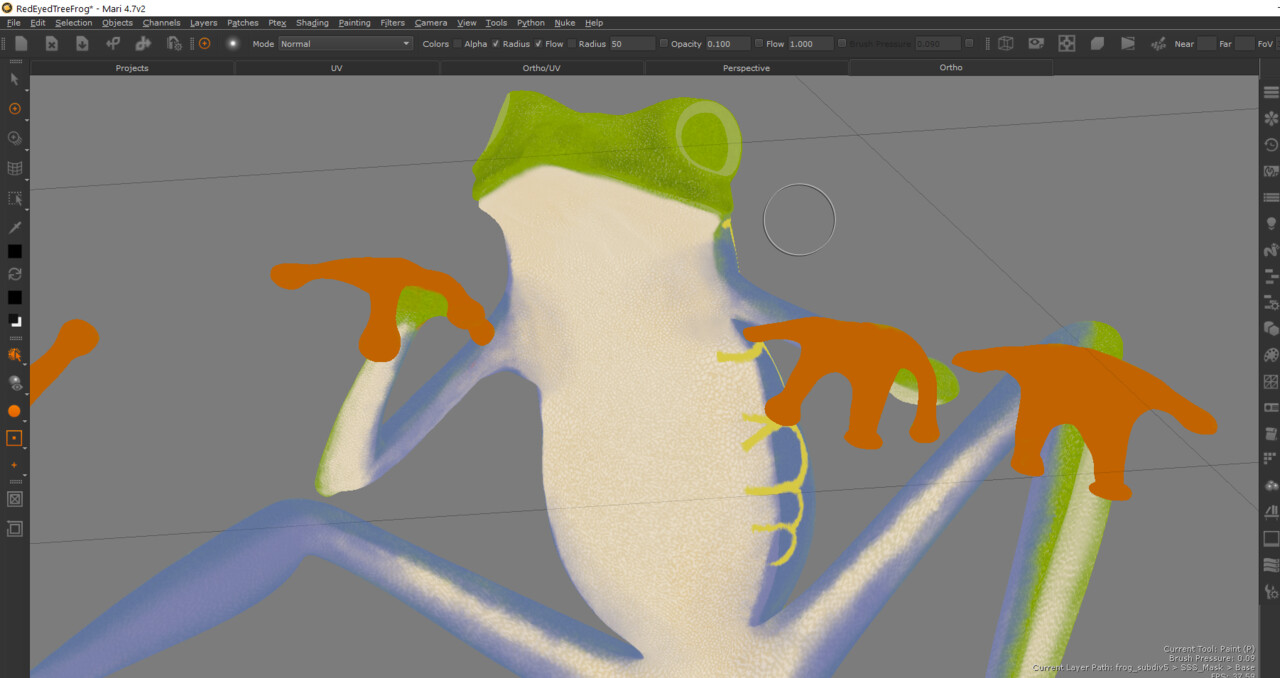Viewport: 1280px width, 678px height.
Task: Click the Opacity value field 0.100
Action: (x=728, y=44)
